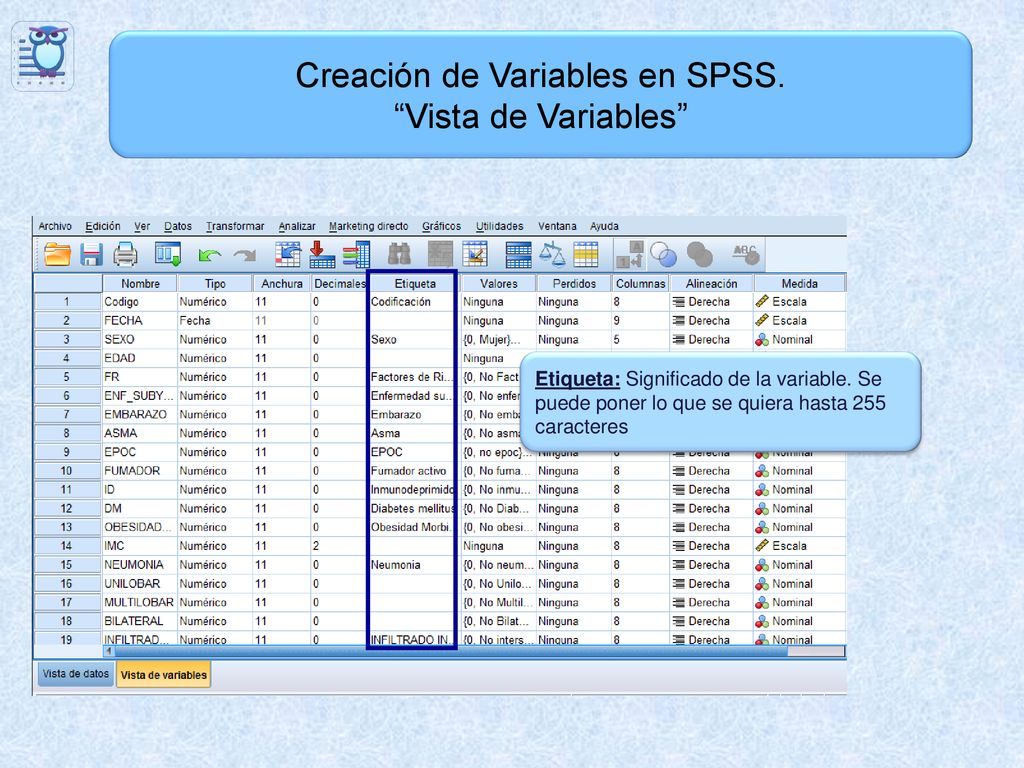This screenshot has width=1024, height=768.
Task: Click the {0, No Unilo... values cell
Action: pos(498,584)
